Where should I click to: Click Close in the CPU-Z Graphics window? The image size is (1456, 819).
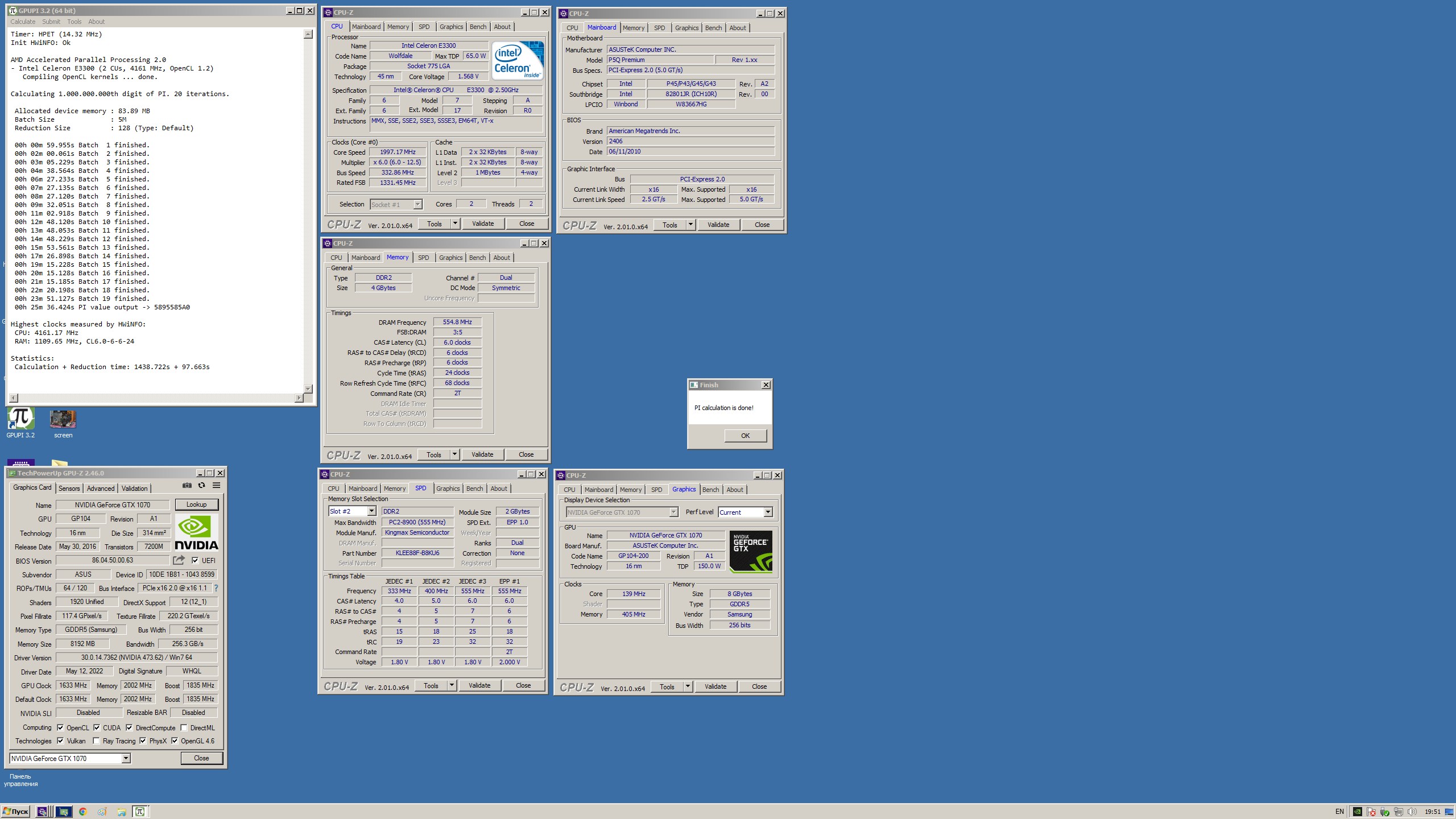pyautogui.click(x=759, y=686)
